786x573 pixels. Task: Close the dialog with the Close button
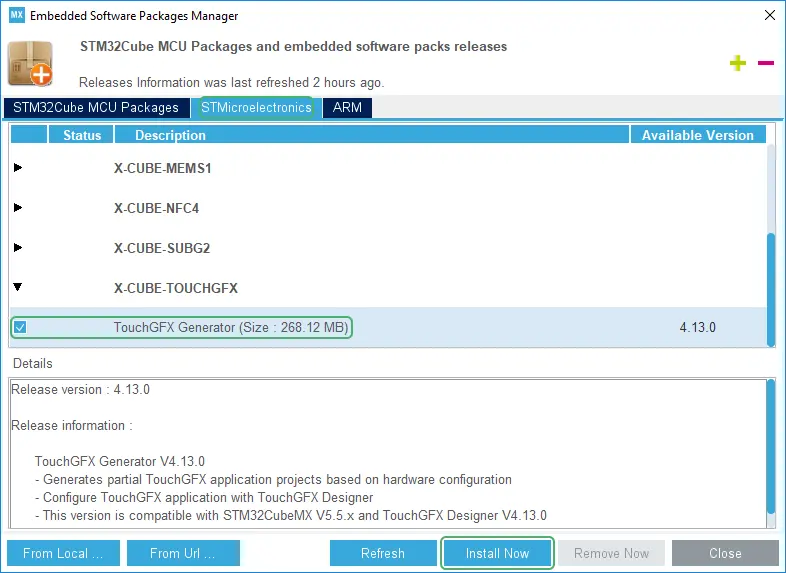tap(725, 553)
